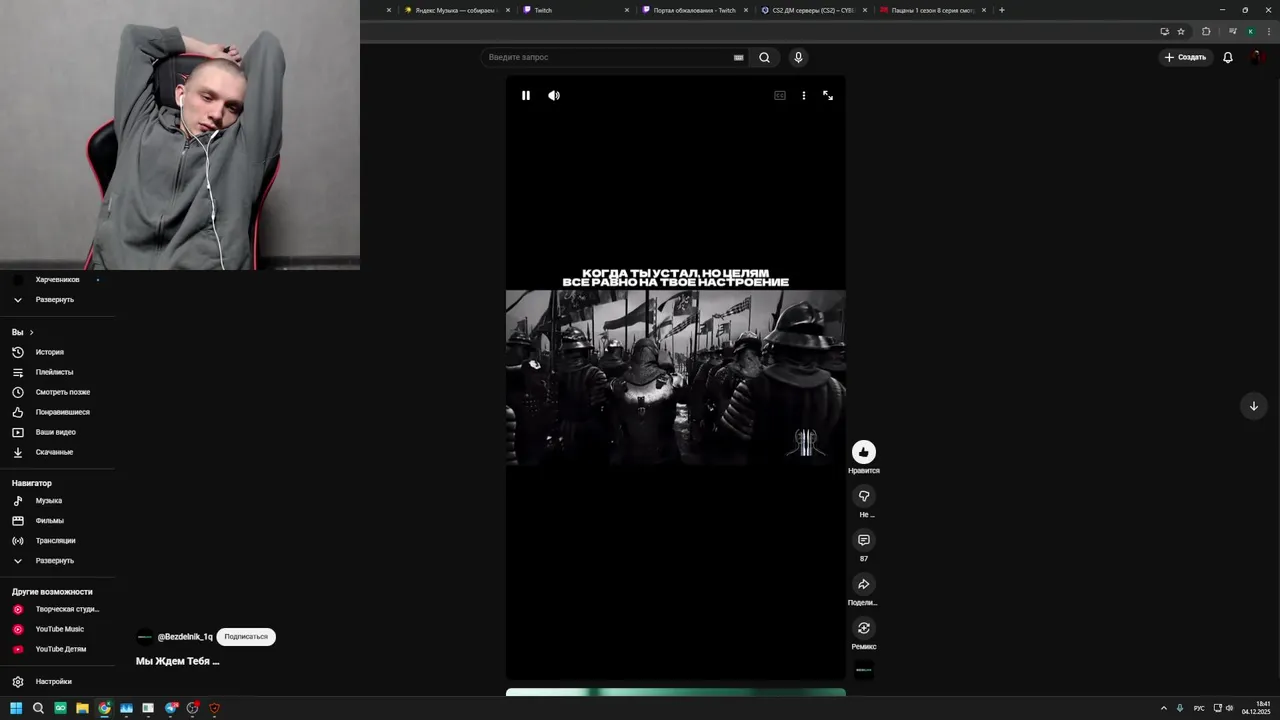Go to the next Short with down arrow
This screenshot has height=720, width=1280.
(x=1254, y=406)
